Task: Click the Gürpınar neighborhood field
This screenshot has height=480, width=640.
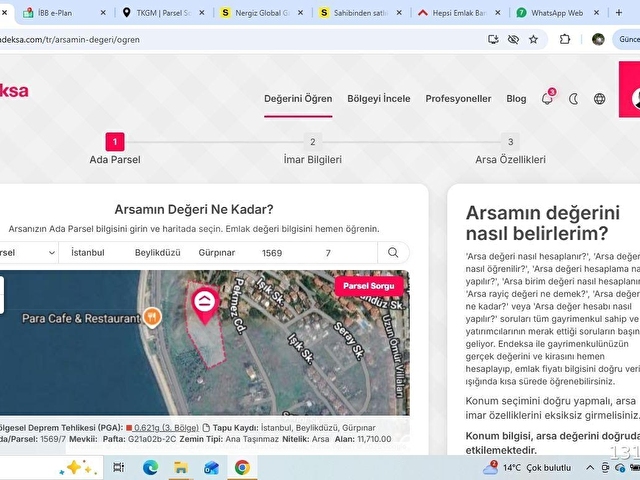Action: 217,253
